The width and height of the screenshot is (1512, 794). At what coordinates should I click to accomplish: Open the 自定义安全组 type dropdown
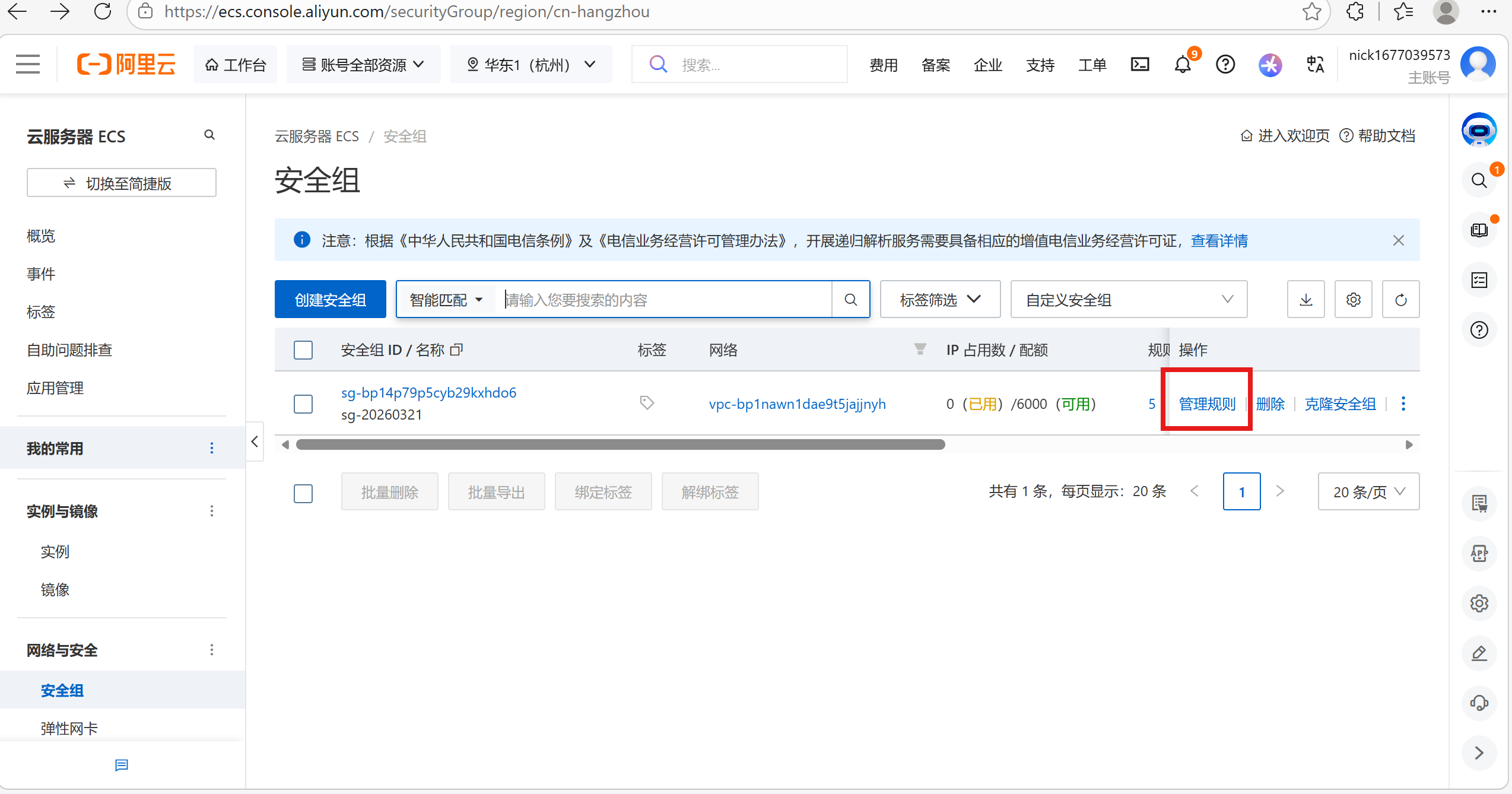pyautogui.click(x=1128, y=300)
